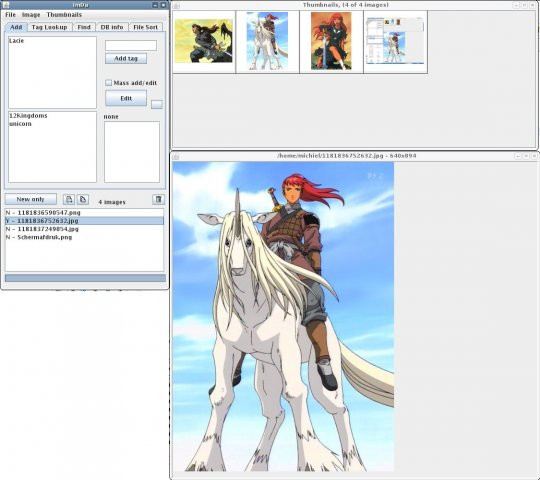Select the unicorn tag
The height and width of the screenshot is (480, 540).
coord(52,124)
